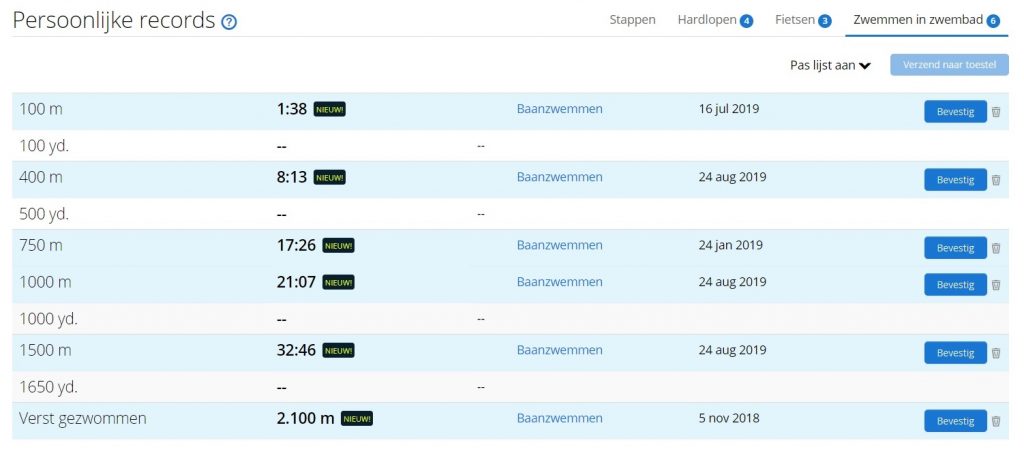This screenshot has width=1024, height=449.
Task: Click the 100 m row label
Action: click(x=40, y=109)
